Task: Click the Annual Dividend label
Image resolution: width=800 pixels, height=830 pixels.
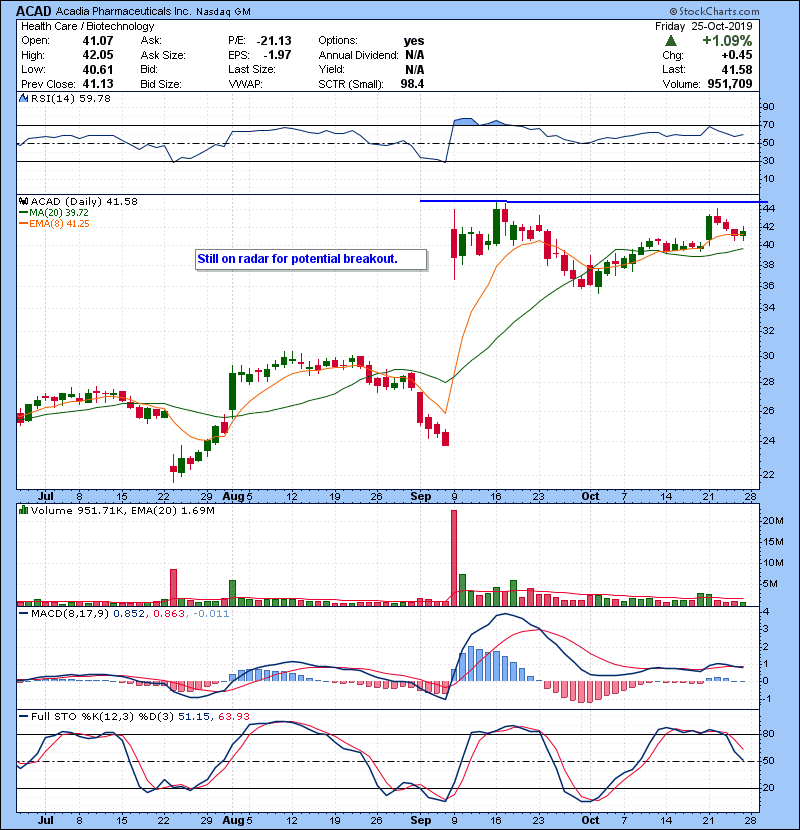Action: coord(358,55)
